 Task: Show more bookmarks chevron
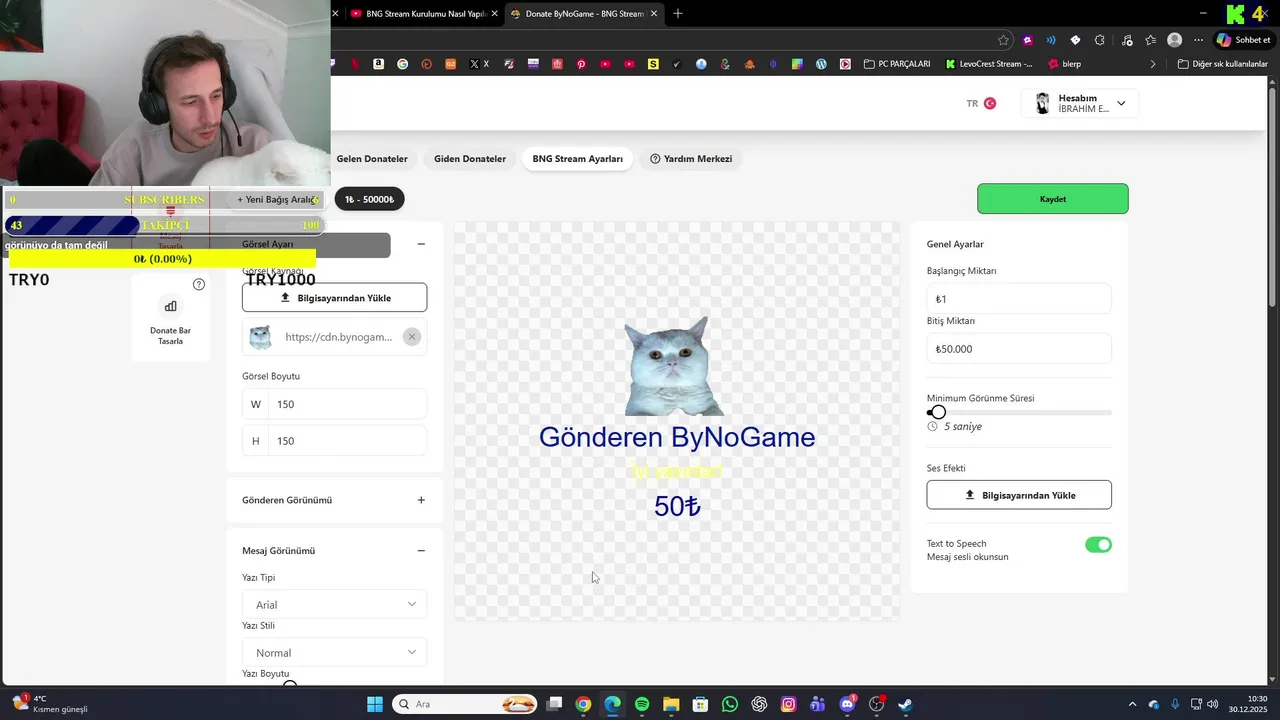(x=1152, y=64)
